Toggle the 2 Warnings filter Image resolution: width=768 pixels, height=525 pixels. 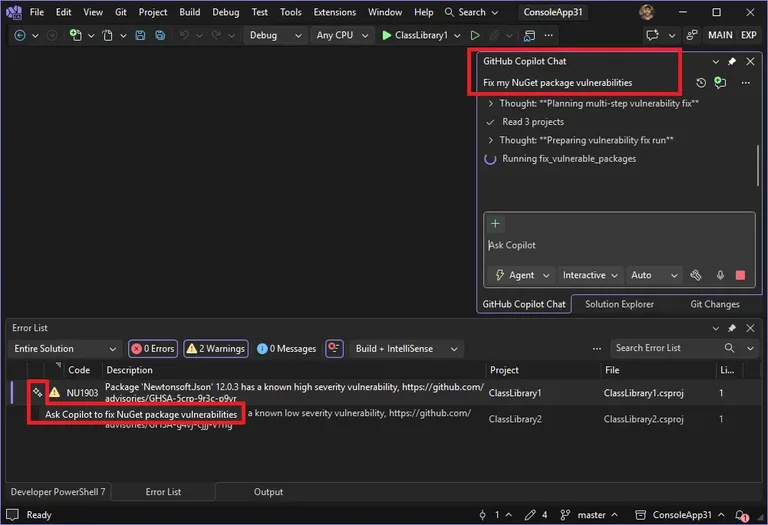coord(216,349)
